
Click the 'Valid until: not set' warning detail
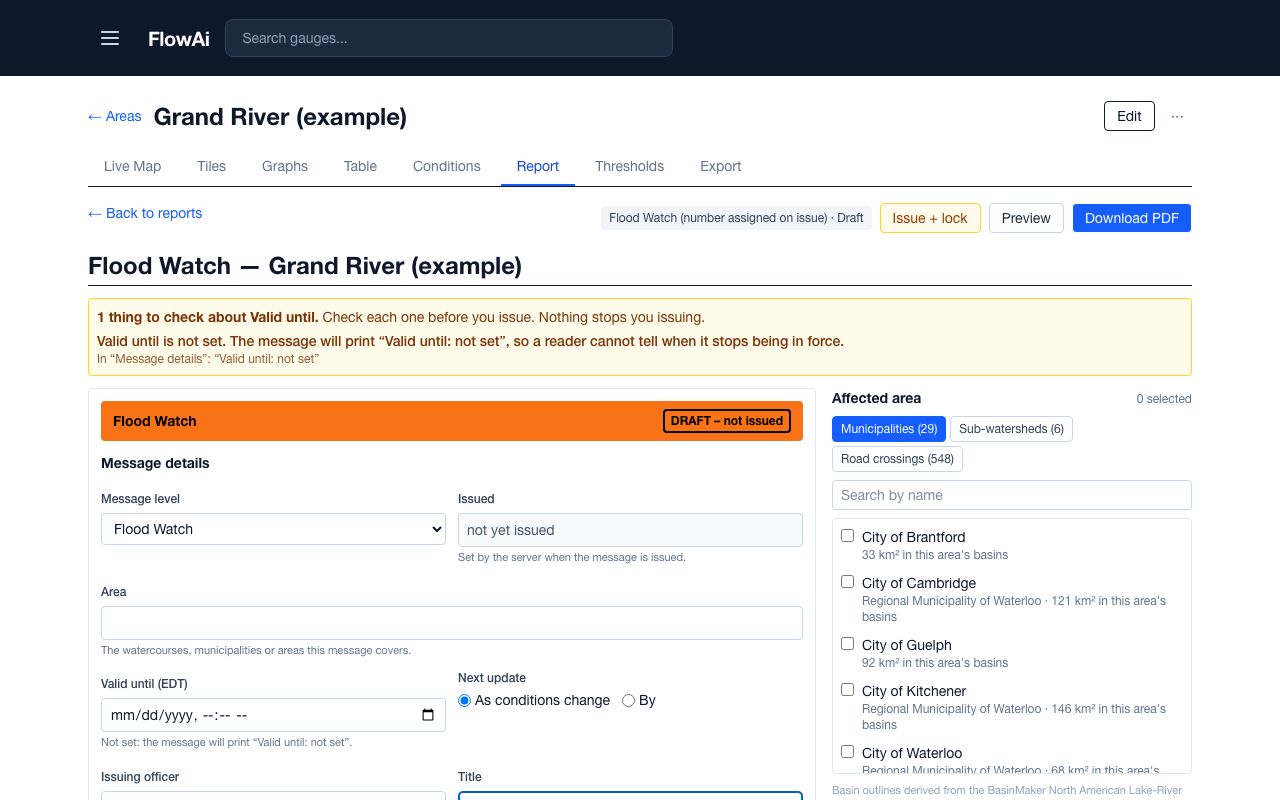[208, 359]
